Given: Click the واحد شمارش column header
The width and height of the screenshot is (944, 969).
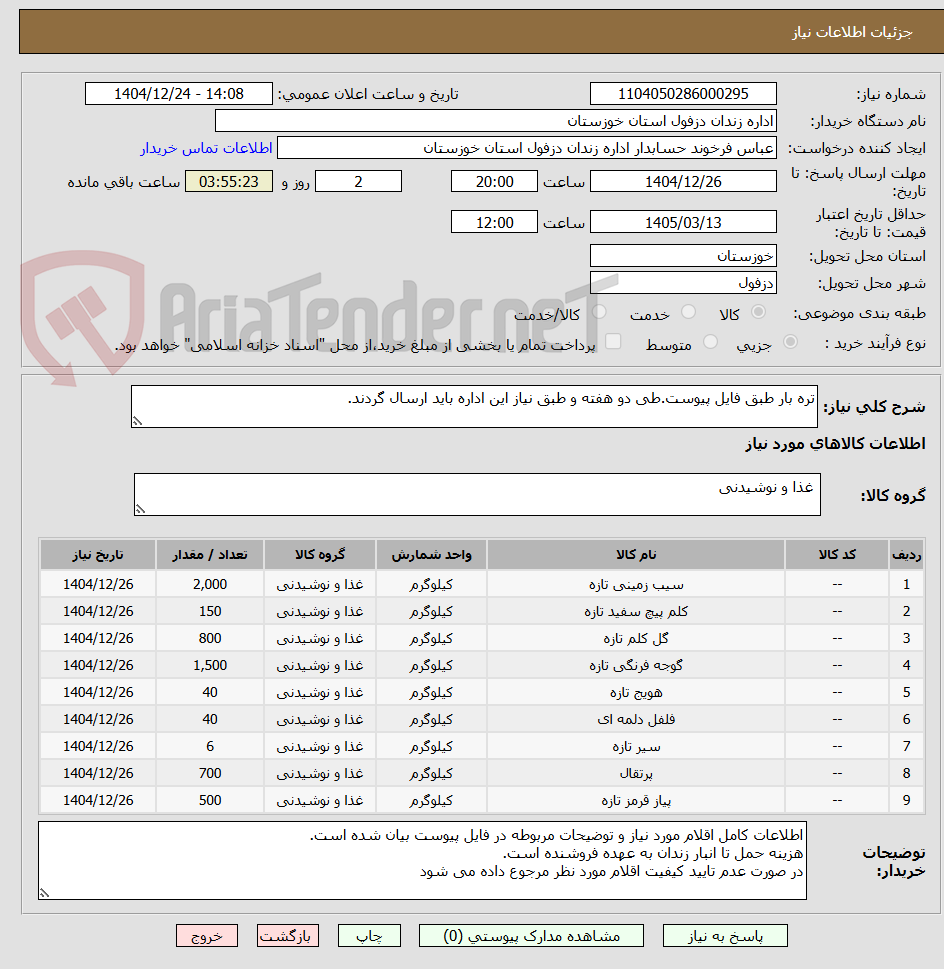Looking at the screenshot, I should (431, 554).
